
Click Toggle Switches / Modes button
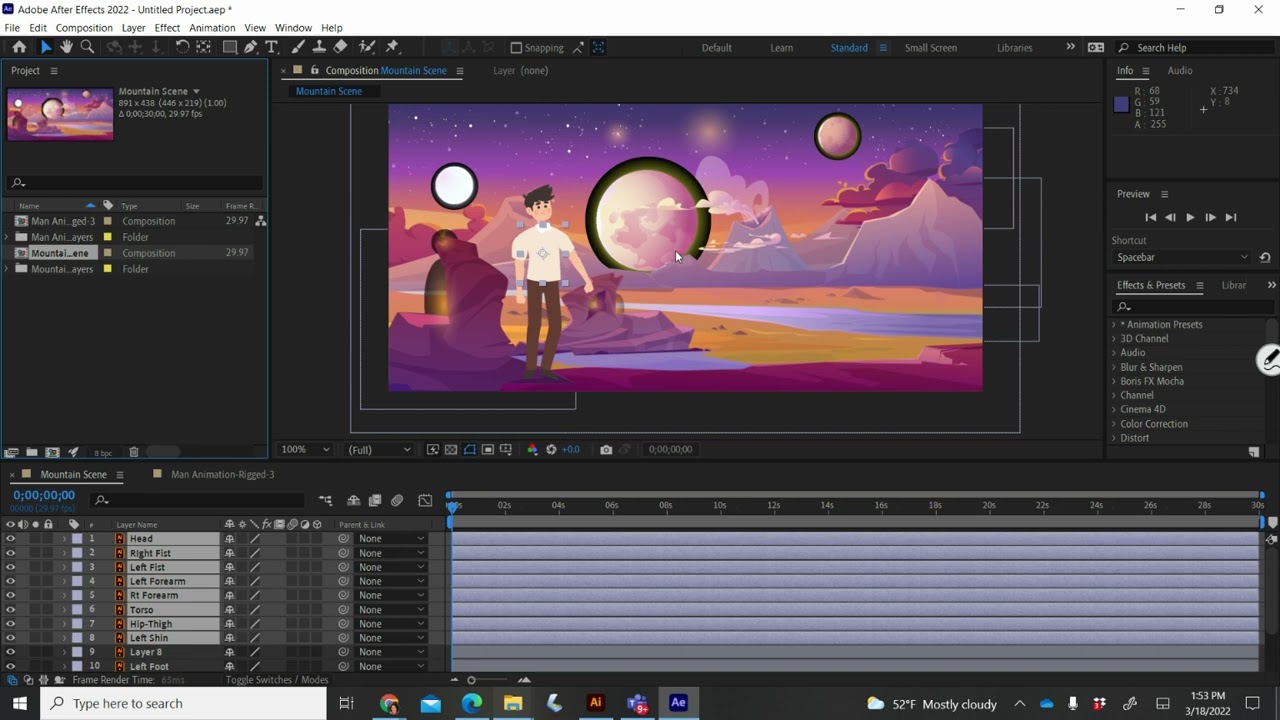(277, 680)
